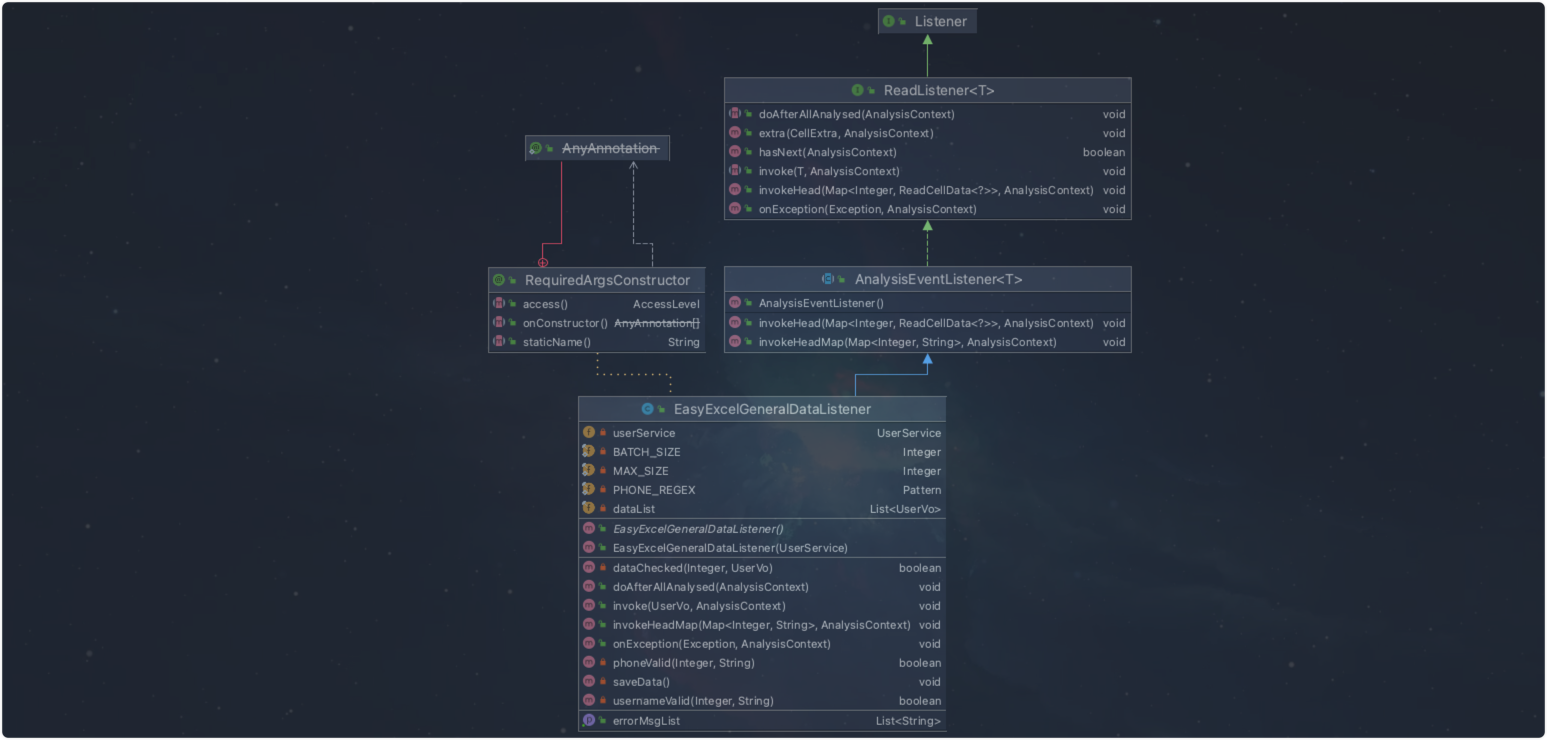
Task: Click the method icon of usernameValid(Integer, String)
Action: tap(589, 701)
